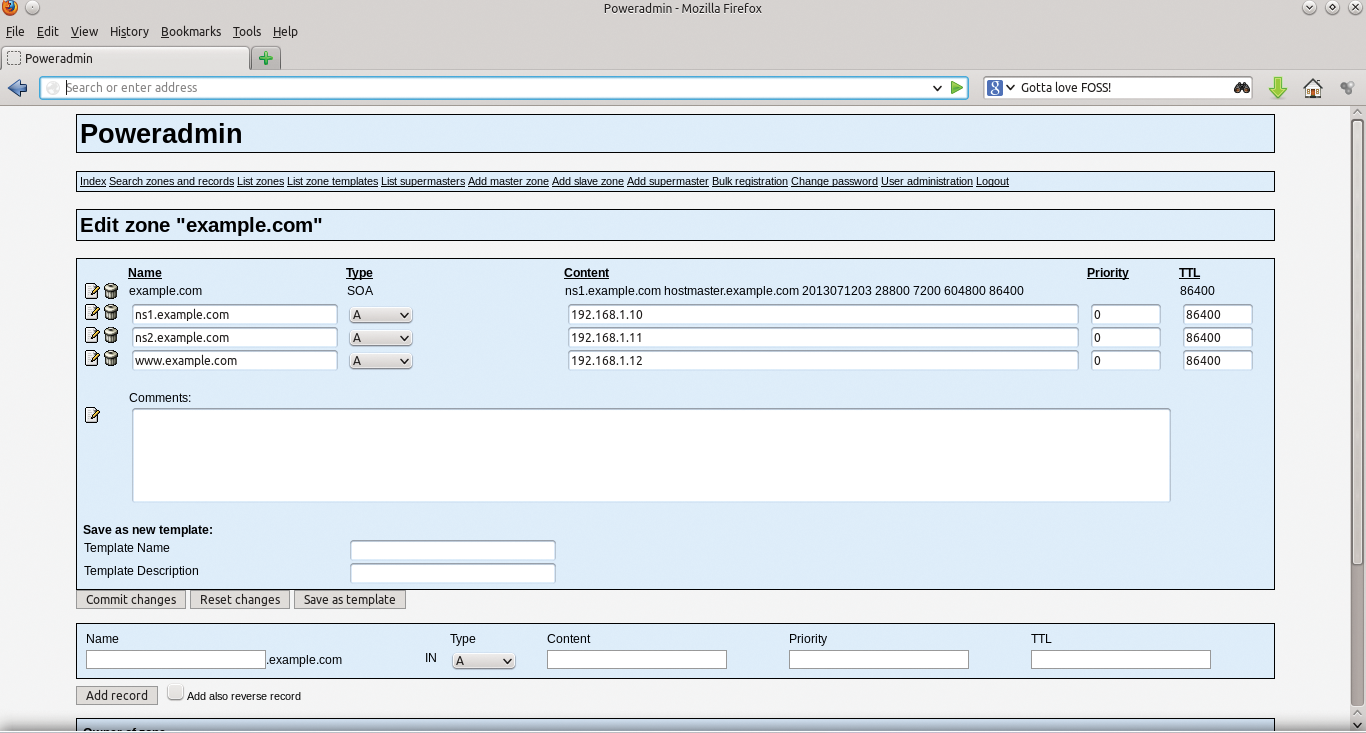The width and height of the screenshot is (1366, 733).
Task: Expand type dropdown for www.example.com record
Action: click(x=381, y=361)
